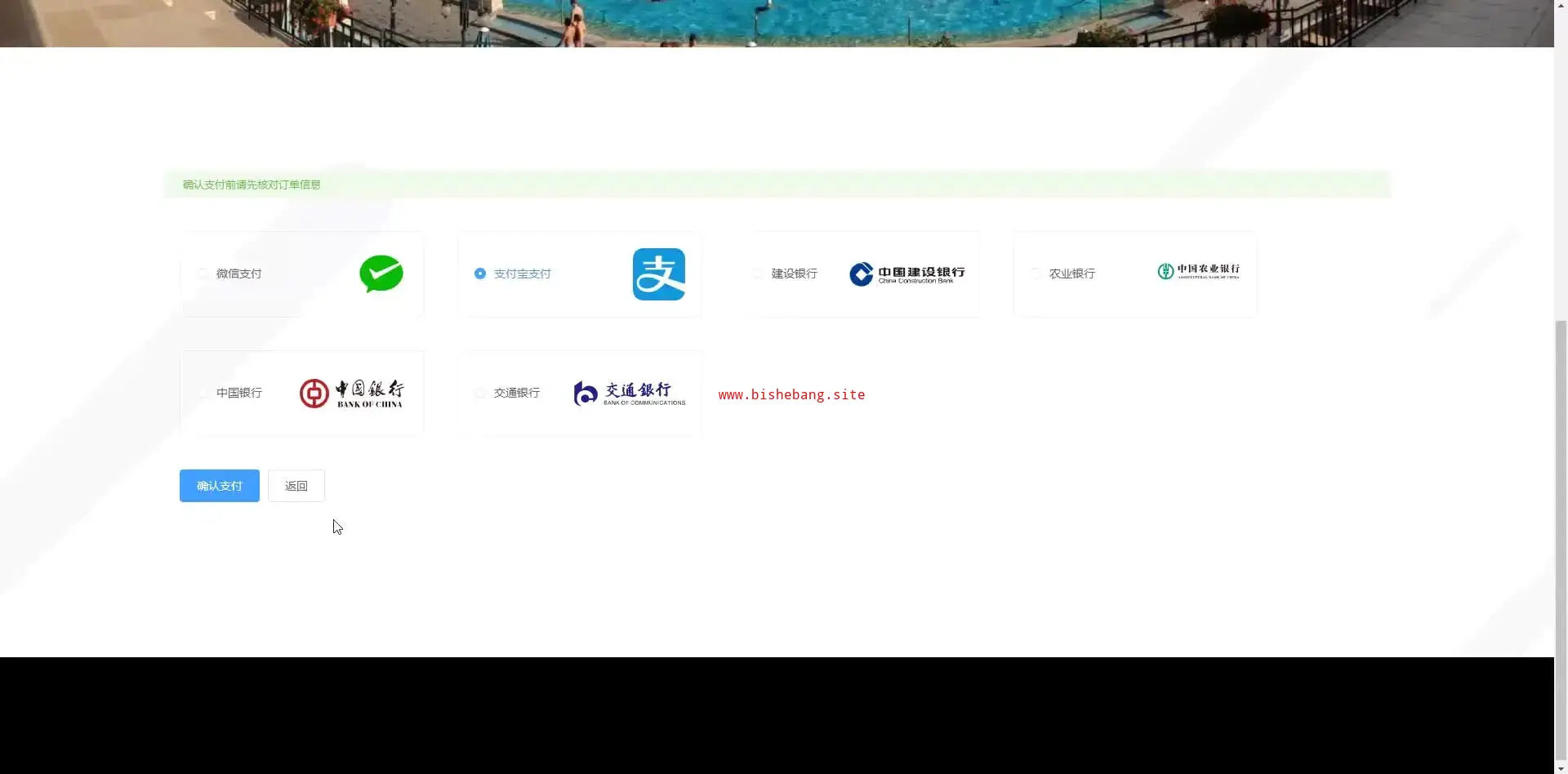Select the 微信支付 radio button

(x=203, y=274)
